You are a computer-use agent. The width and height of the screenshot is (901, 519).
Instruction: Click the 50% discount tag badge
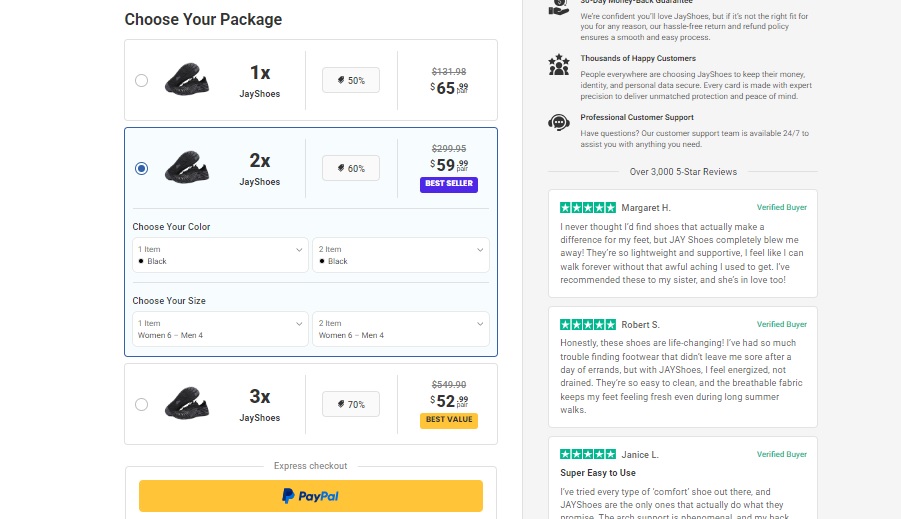(350, 80)
